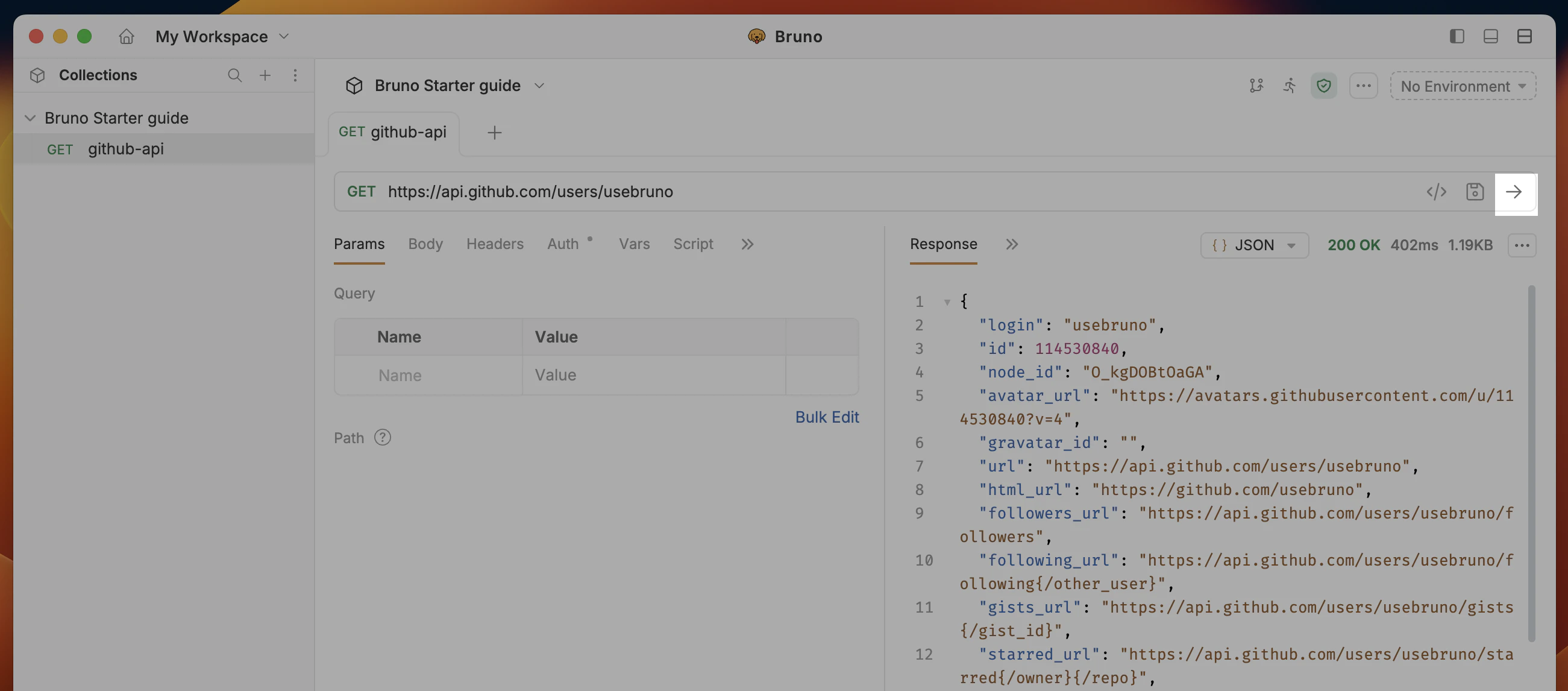Click the query Name input field

click(428, 375)
